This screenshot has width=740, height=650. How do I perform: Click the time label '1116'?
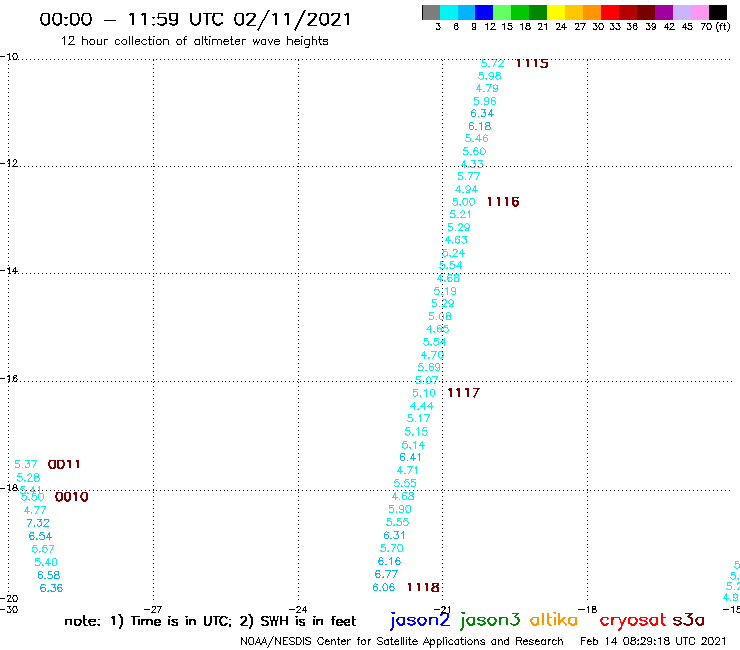pyautogui.click(x=503, y=202)
